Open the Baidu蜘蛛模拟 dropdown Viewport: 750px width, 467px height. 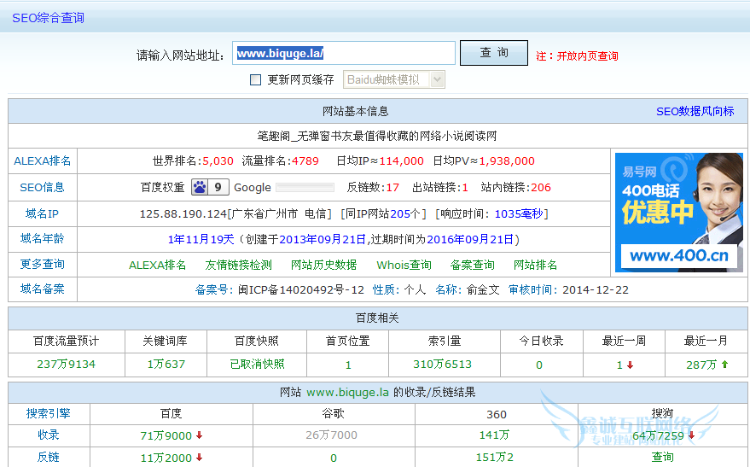pos(394,79)
